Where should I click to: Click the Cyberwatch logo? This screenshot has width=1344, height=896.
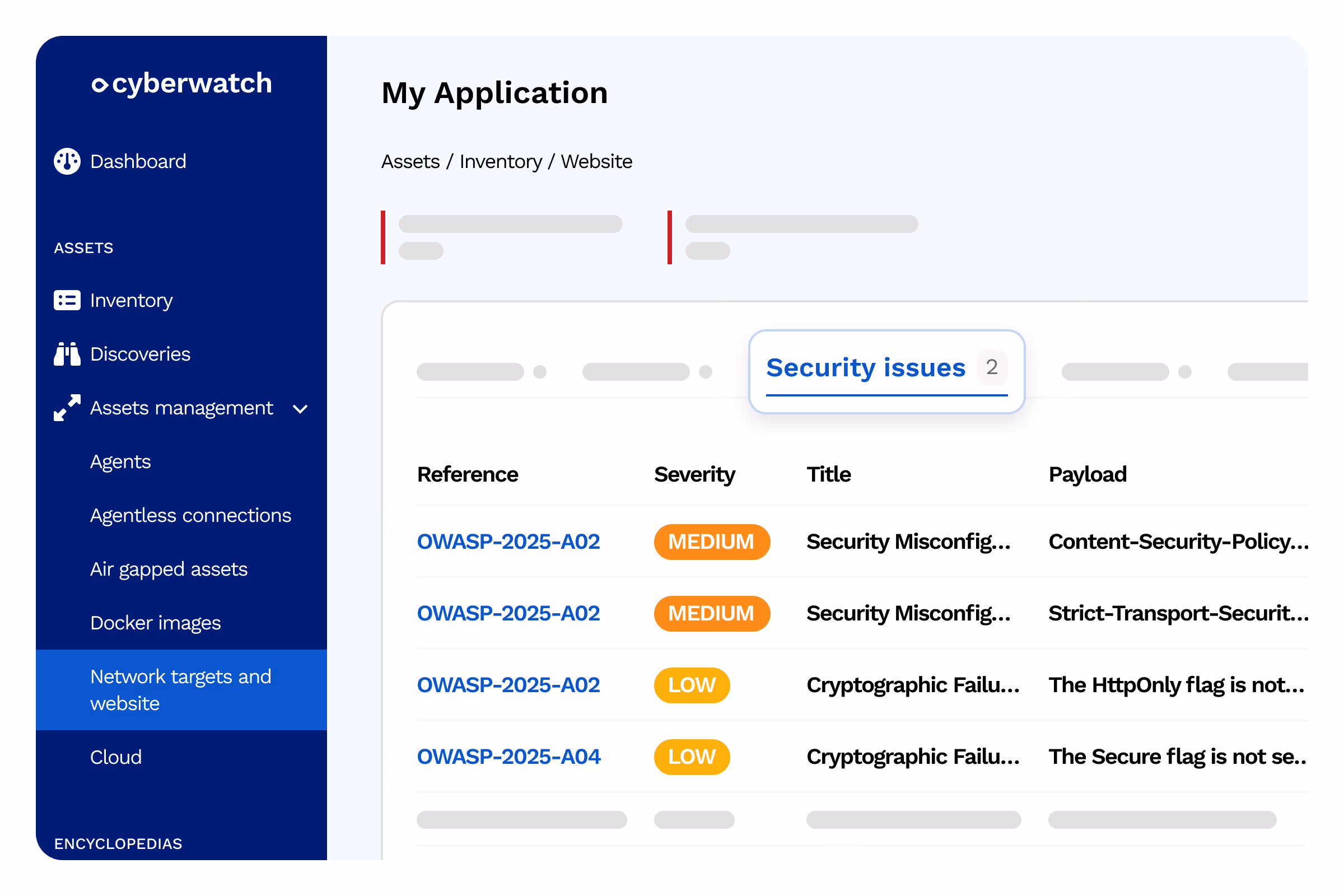click(x=181, y=84)
